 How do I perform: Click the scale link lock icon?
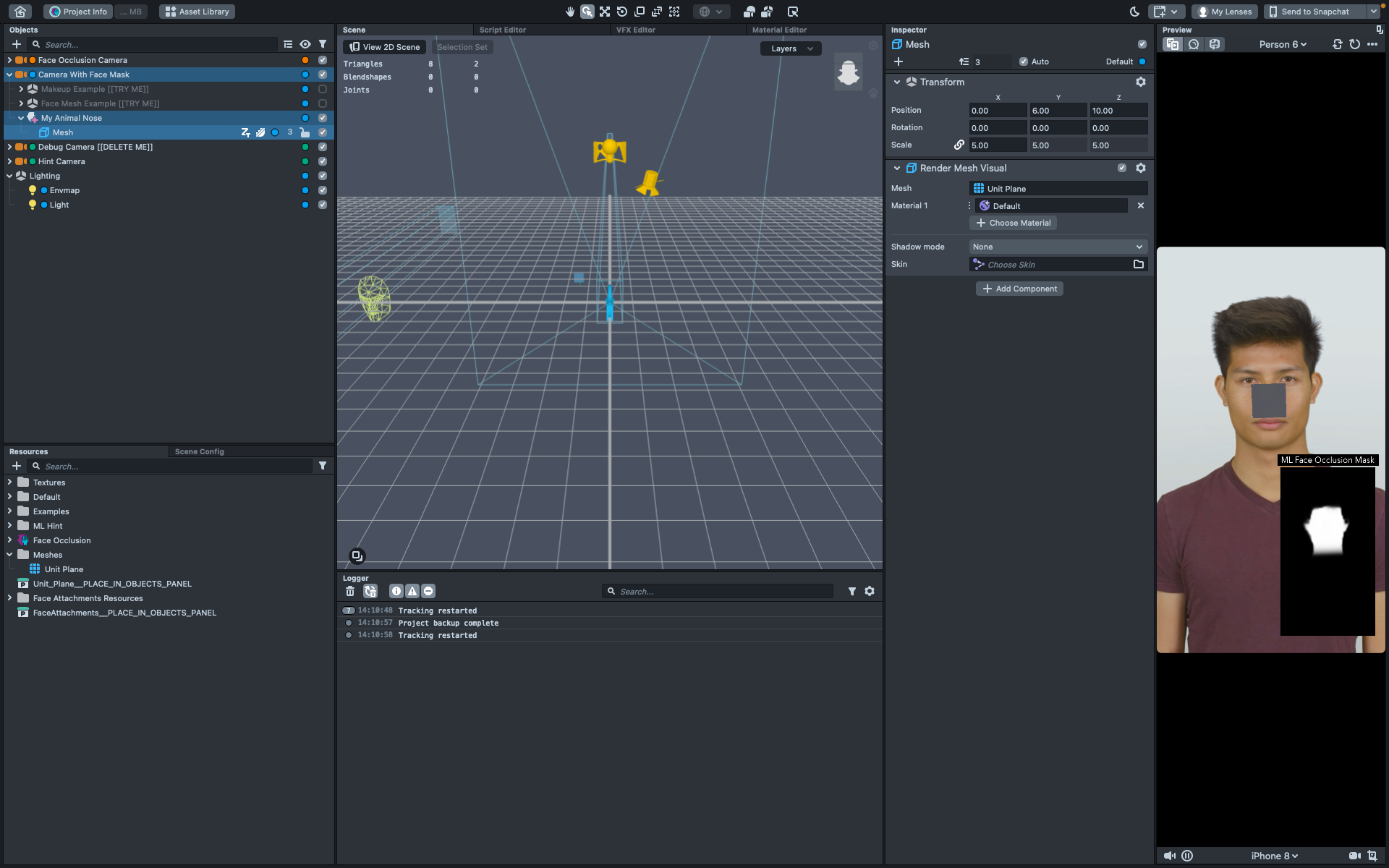coord(959,145)
